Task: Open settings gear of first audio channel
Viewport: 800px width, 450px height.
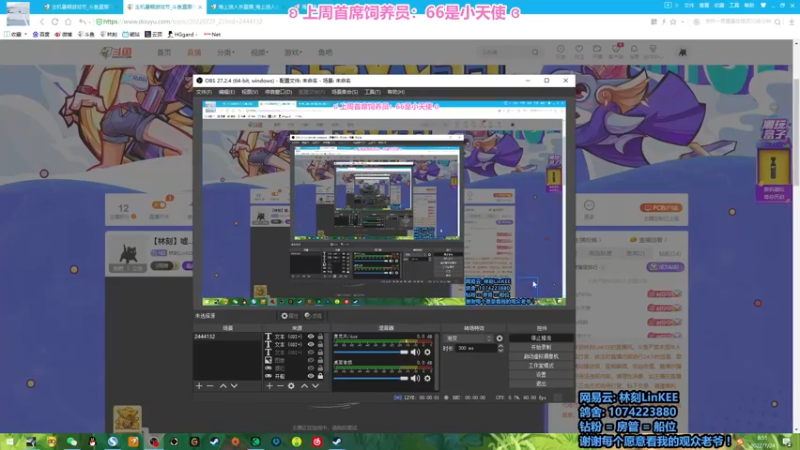Action: (x=428, y=352)
